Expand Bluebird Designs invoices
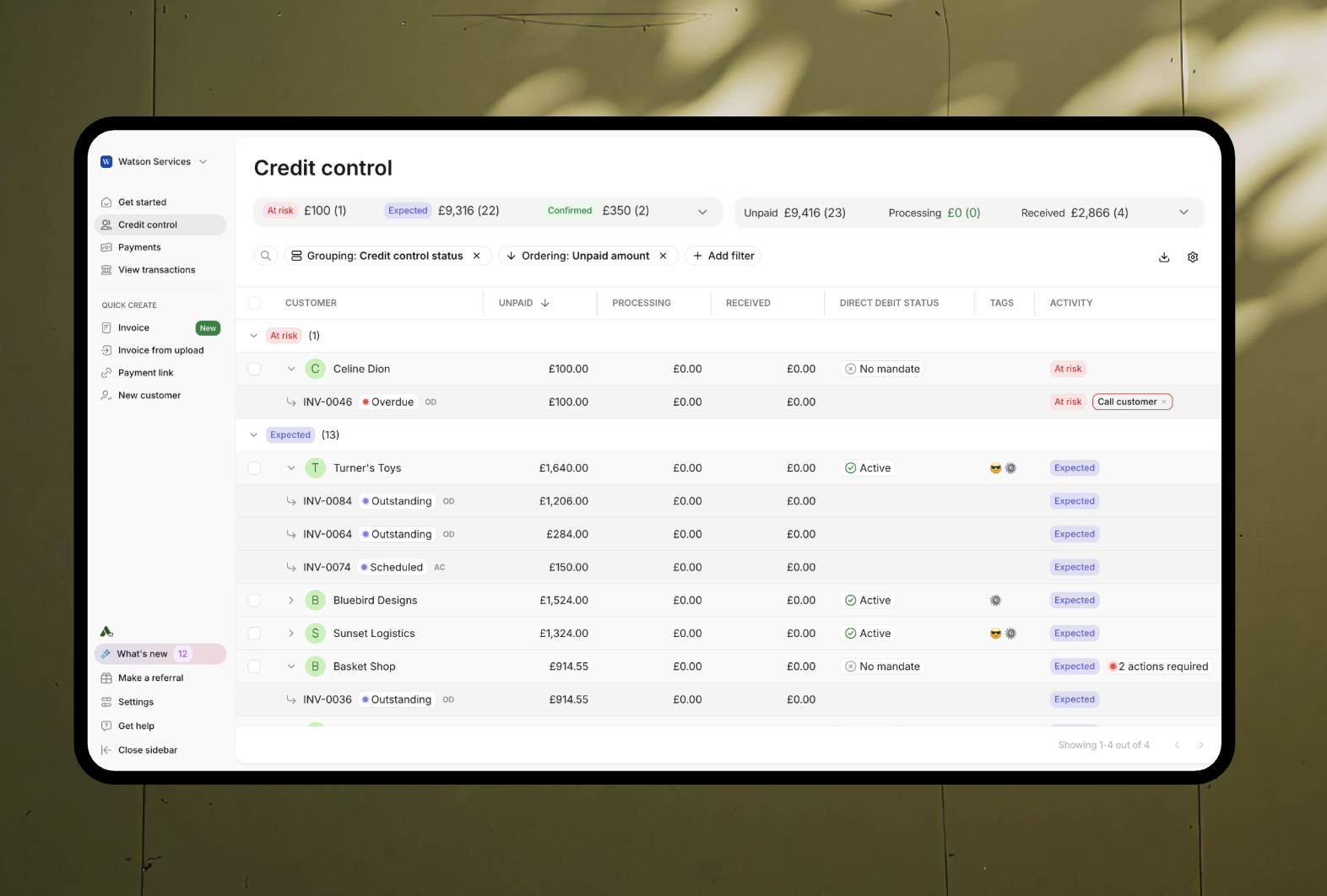This screenshot has width=1327, height=896. coord(291,601)
